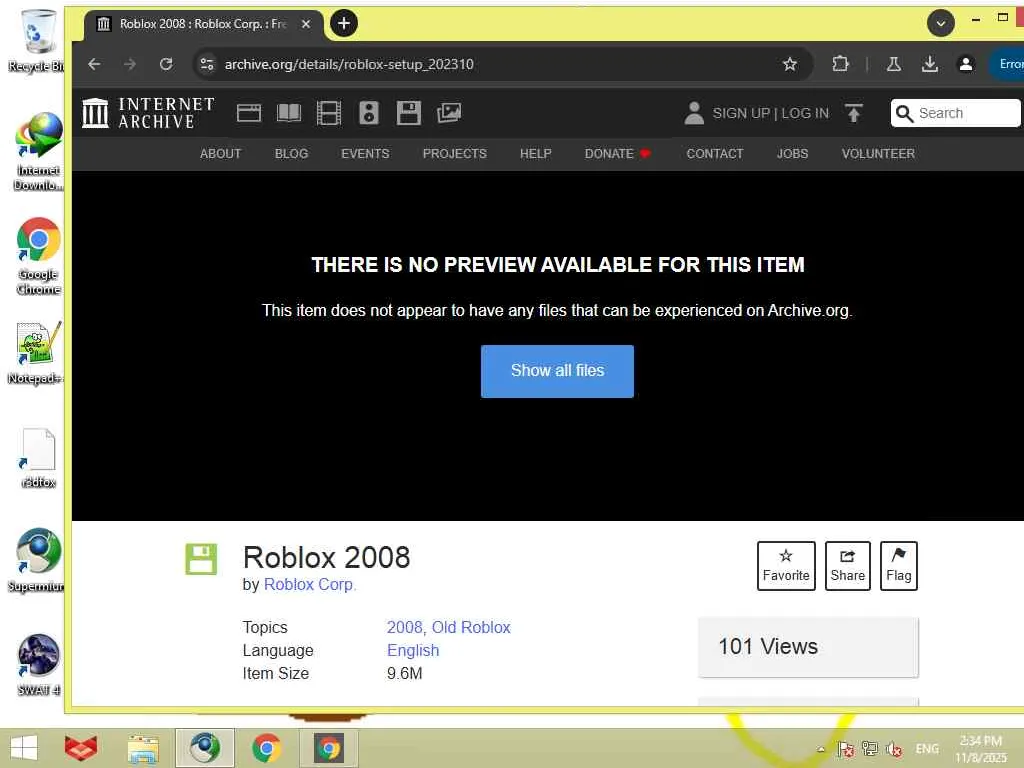This screenshot has width=1024, height=768.
Task: Open the EVENTS menu item
Action: [365, 153]
